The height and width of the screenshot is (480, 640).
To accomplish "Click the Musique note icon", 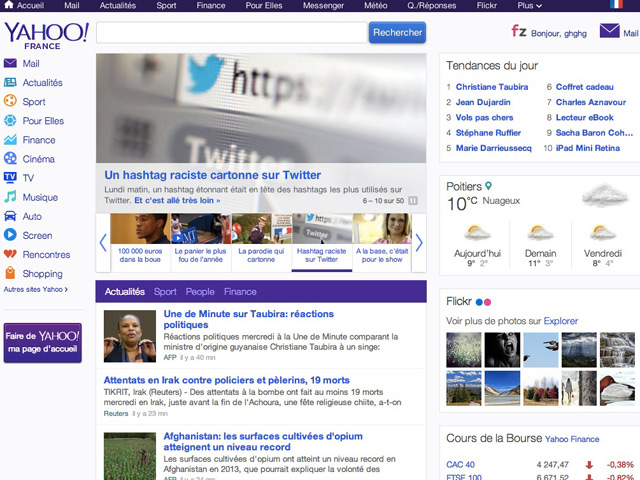I will point(10,197).
